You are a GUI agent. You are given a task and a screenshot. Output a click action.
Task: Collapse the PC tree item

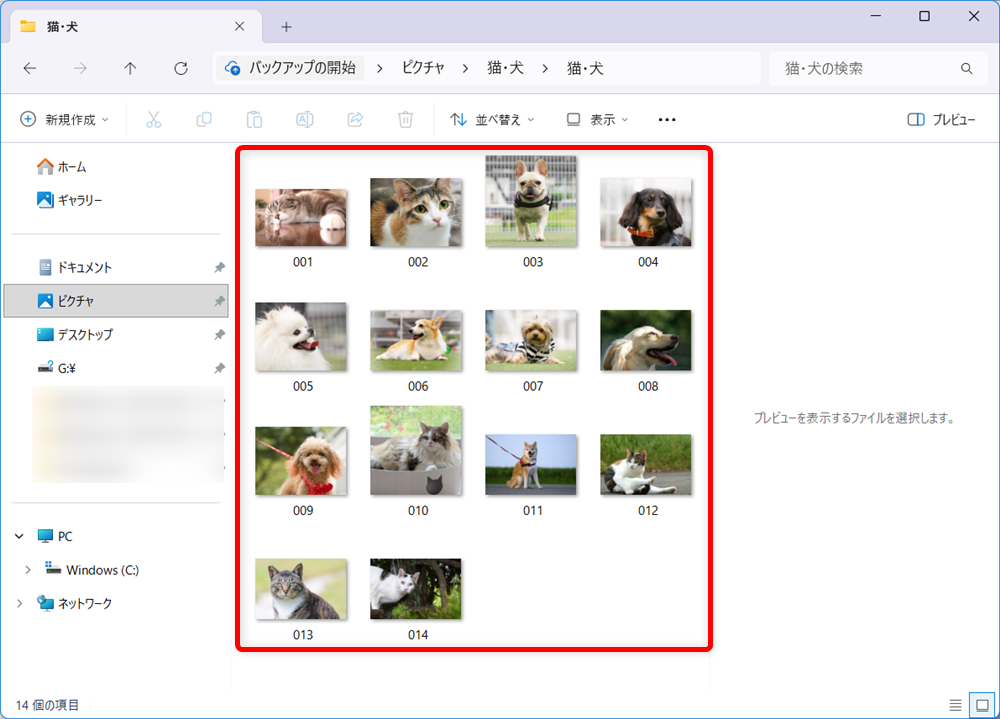pyautogui.click(x=17, y=536)
